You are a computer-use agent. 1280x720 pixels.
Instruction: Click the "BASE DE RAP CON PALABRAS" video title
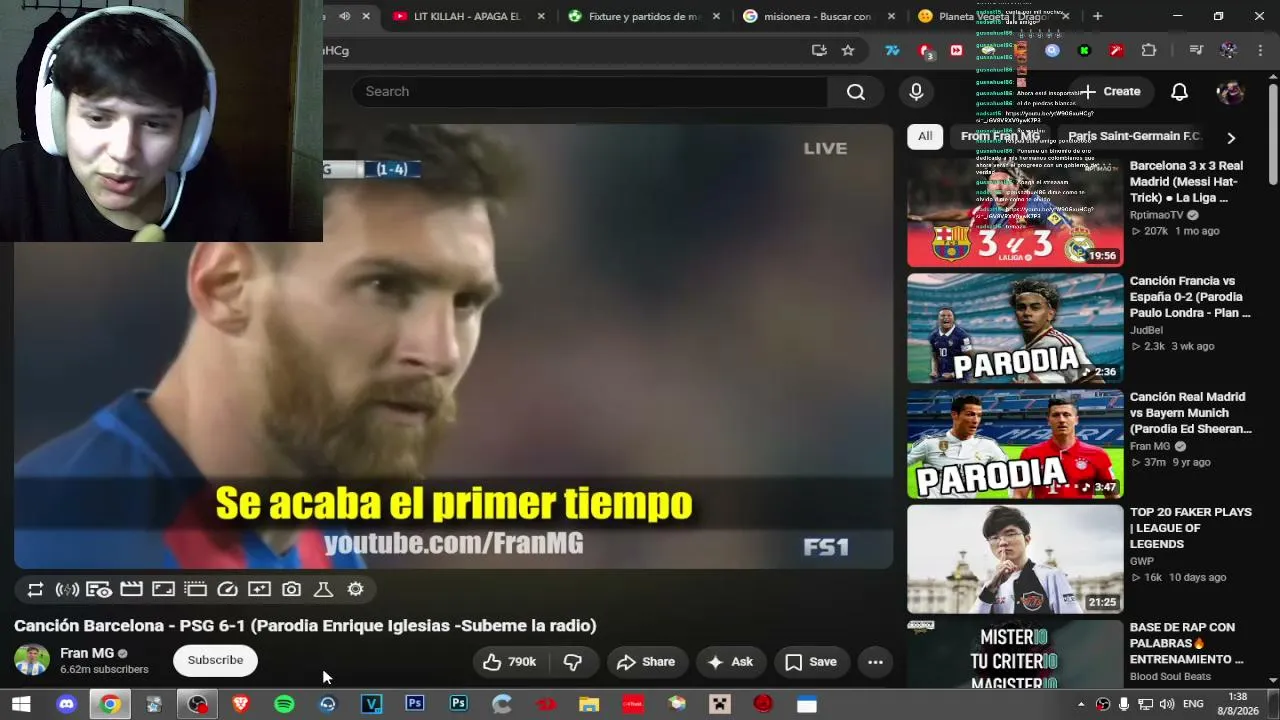coord(1187,644)
